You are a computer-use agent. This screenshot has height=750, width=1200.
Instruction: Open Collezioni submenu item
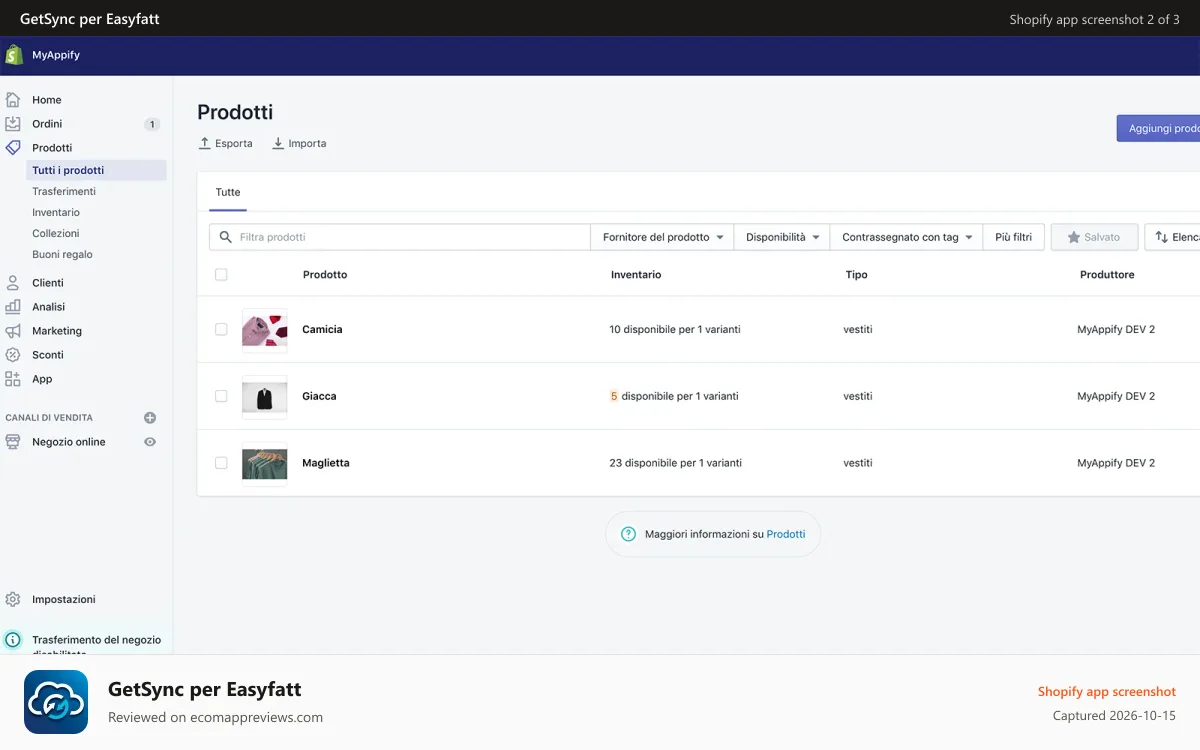click(56, 233)
